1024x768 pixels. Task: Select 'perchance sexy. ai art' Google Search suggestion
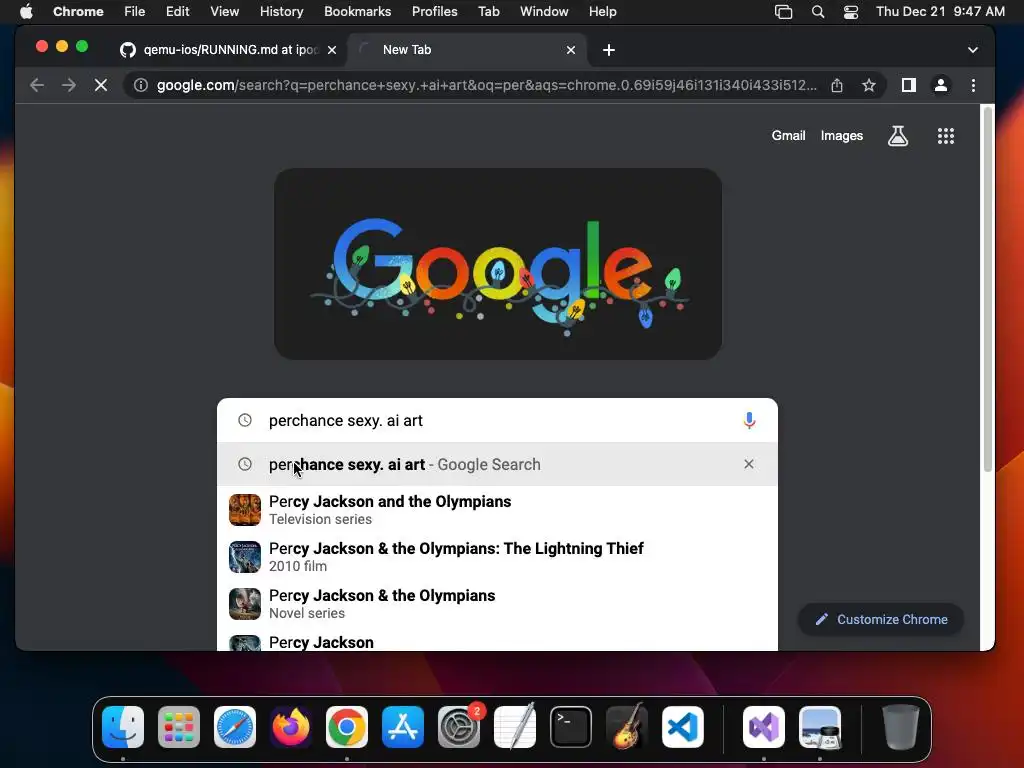tap(497, 464)
